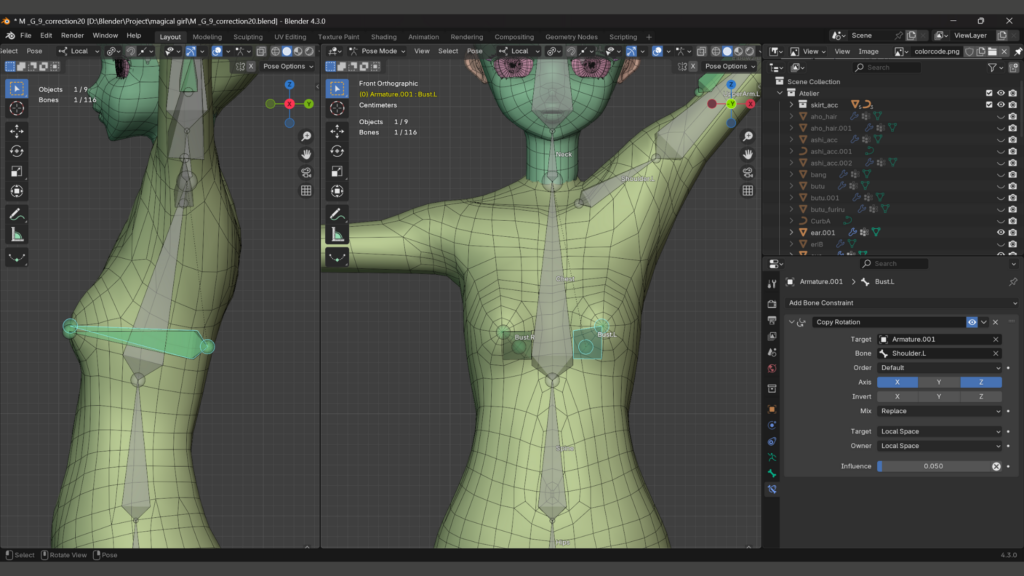Screen dimensions: 1024x576
Task: Select the Cursor tool in left viewport
Action: point(17,108)
